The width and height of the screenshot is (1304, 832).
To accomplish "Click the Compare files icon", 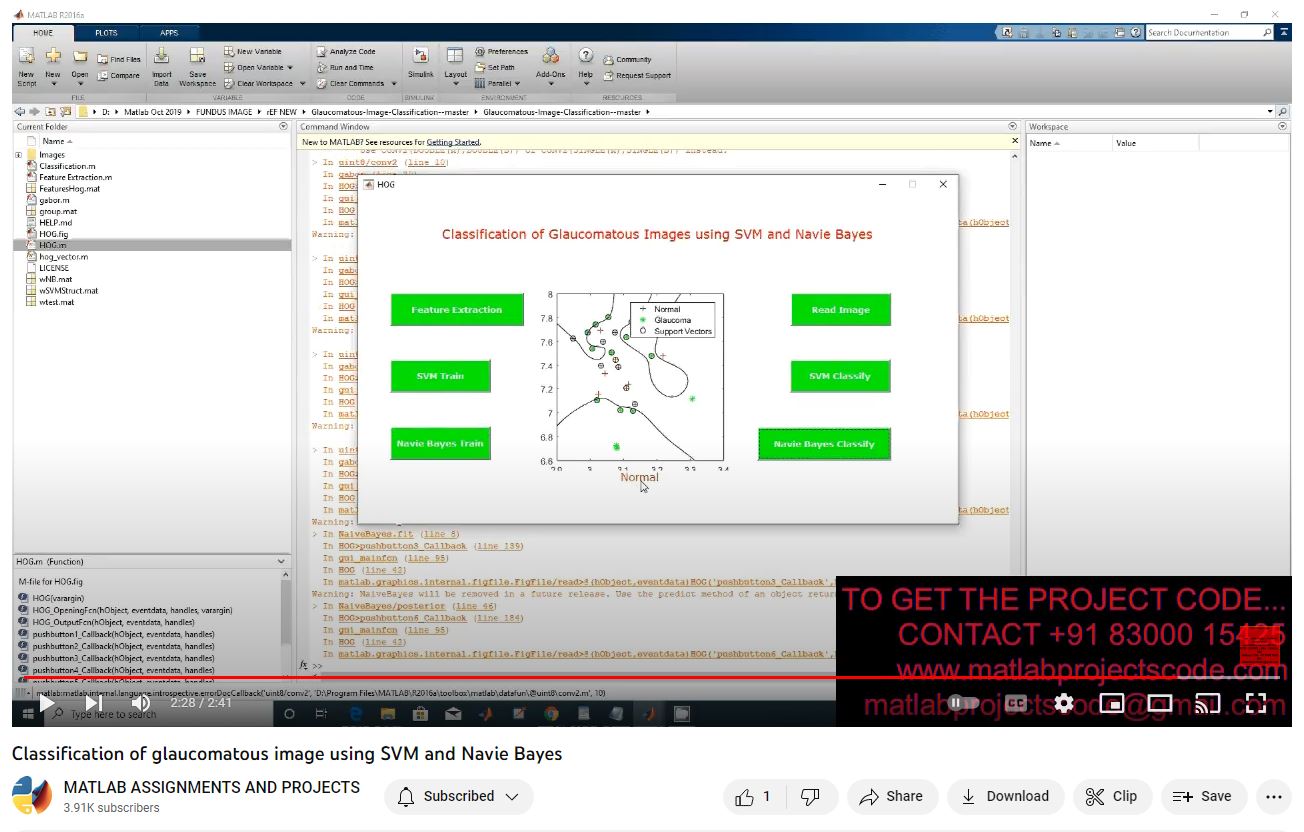I will point(103,75).
